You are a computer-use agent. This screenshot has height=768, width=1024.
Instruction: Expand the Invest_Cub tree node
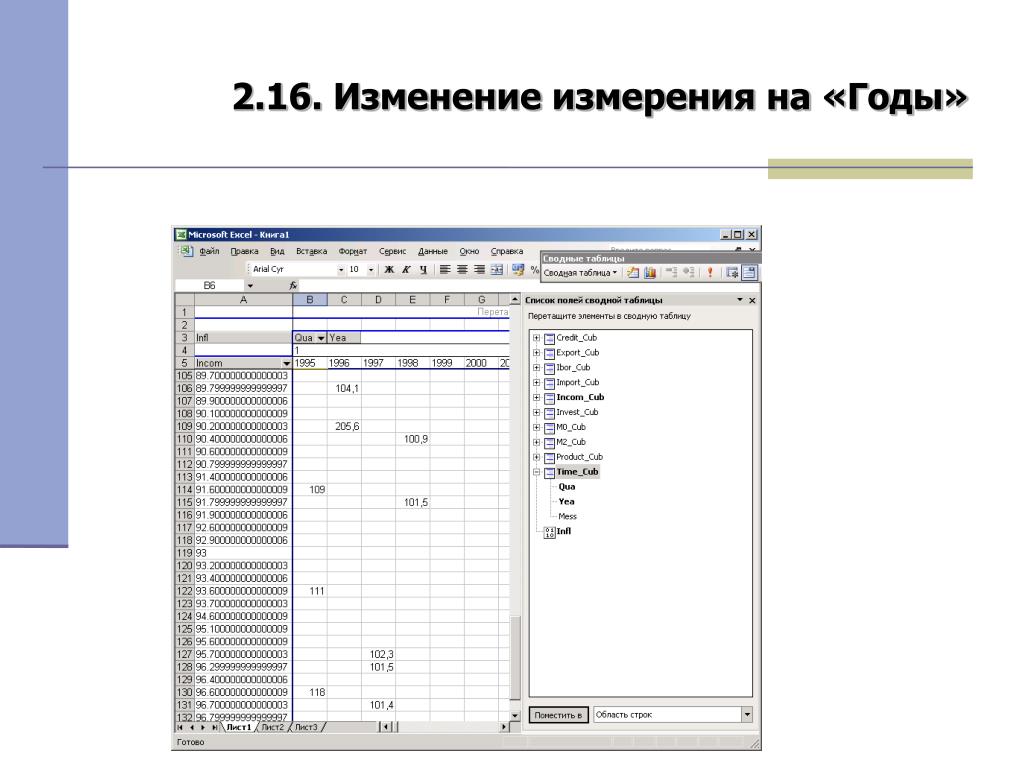[536, 413]
